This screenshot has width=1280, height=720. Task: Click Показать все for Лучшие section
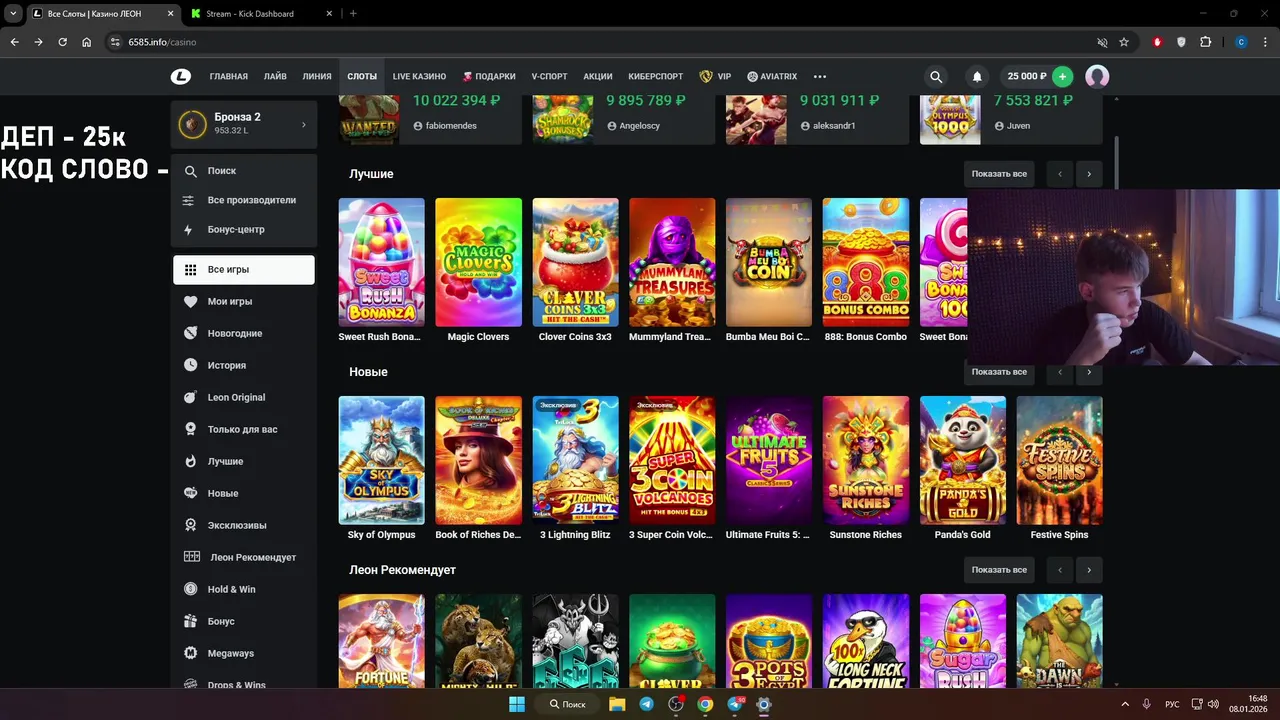pyautogui.click(x=999, y=174)
